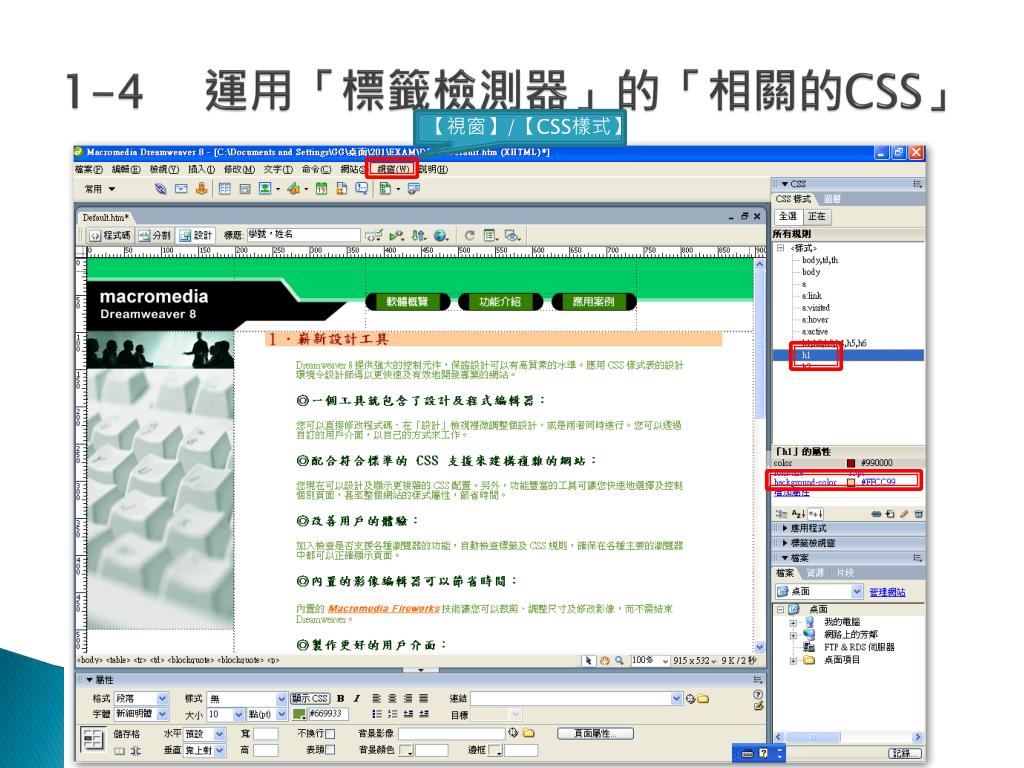Viewport: 1024px width, 768px height.
Task: Click edit style pencil icon in CSS panel
Action: [904, 514]
